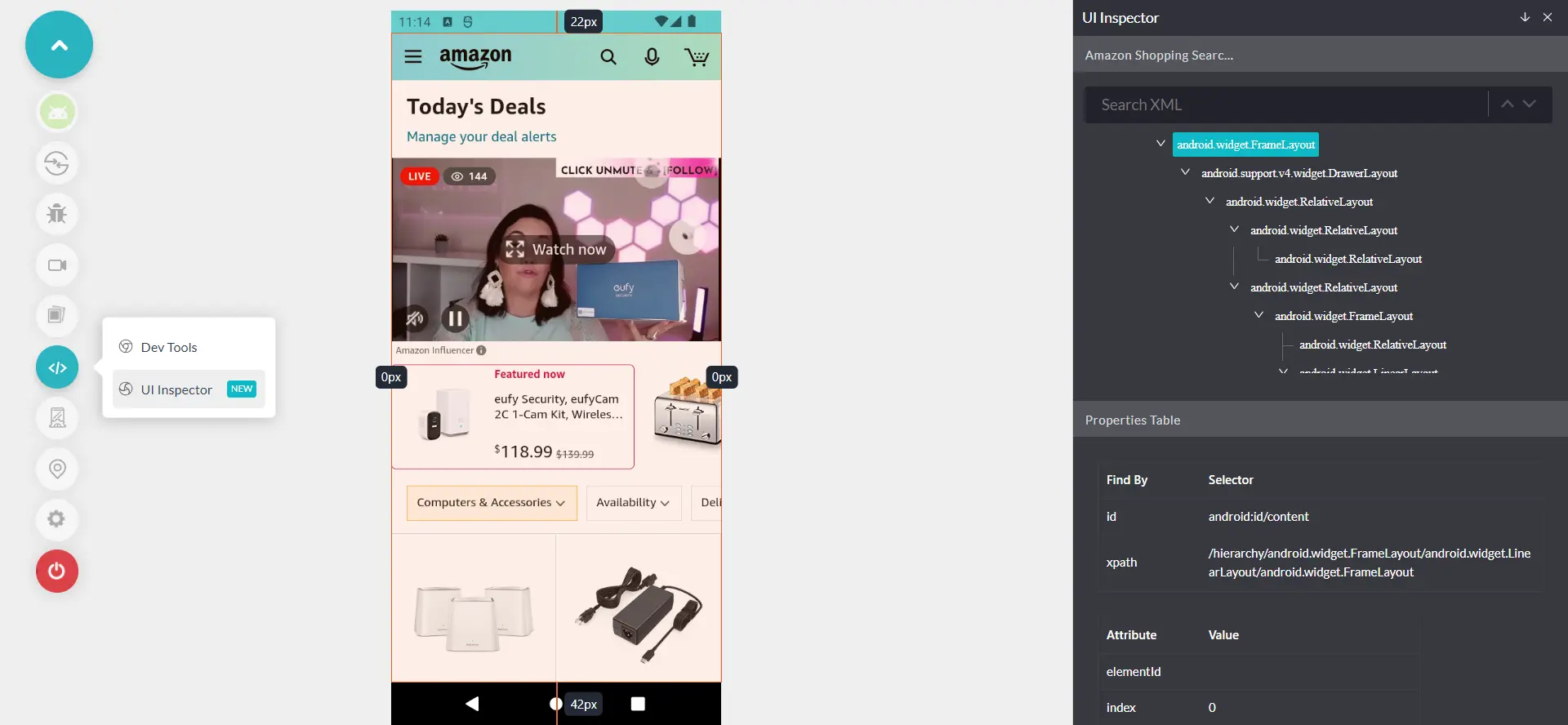Click the index attribute row
Image resolution: width=1568 pixels, height=725 pixels.
click(x=1258, y=708)
